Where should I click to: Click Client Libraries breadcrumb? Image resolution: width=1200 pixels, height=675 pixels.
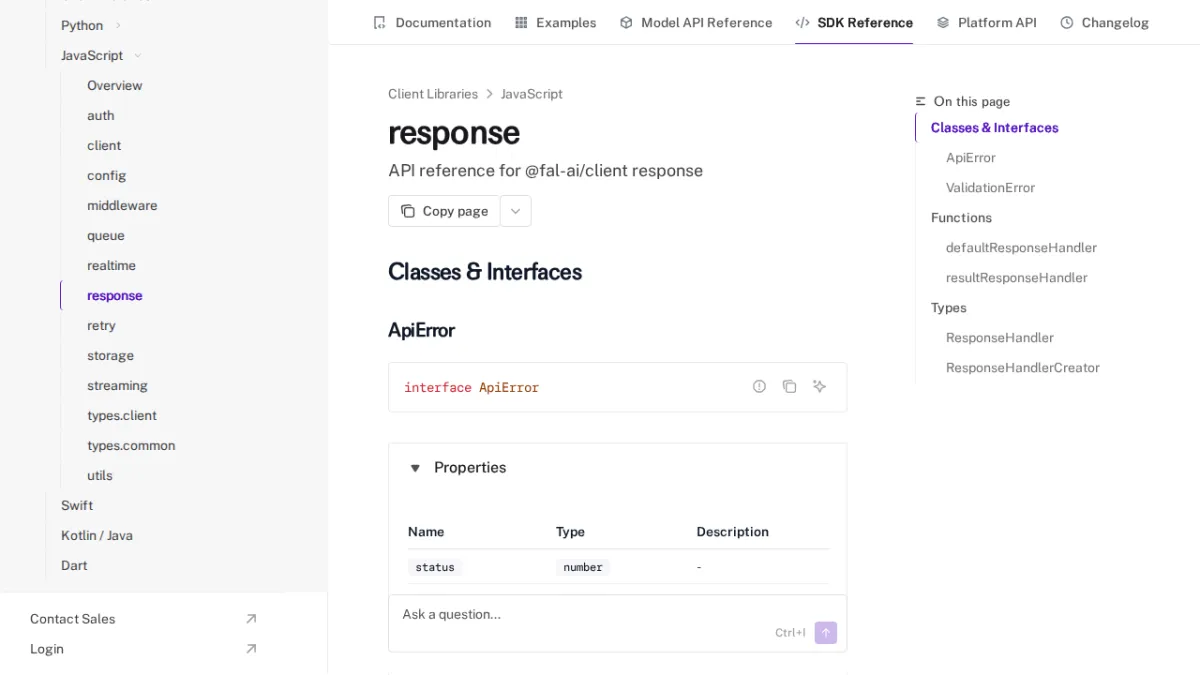coord(433,94)
